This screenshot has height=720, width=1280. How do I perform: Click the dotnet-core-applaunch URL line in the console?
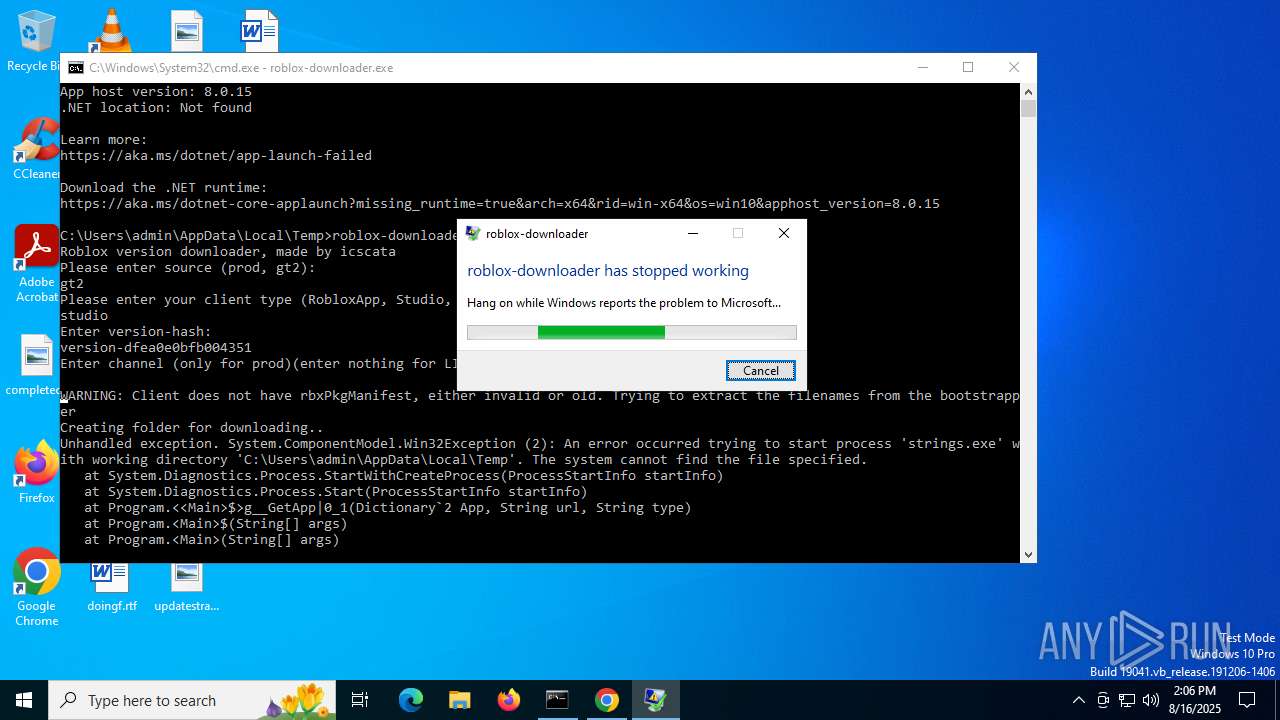pos(500,203)
